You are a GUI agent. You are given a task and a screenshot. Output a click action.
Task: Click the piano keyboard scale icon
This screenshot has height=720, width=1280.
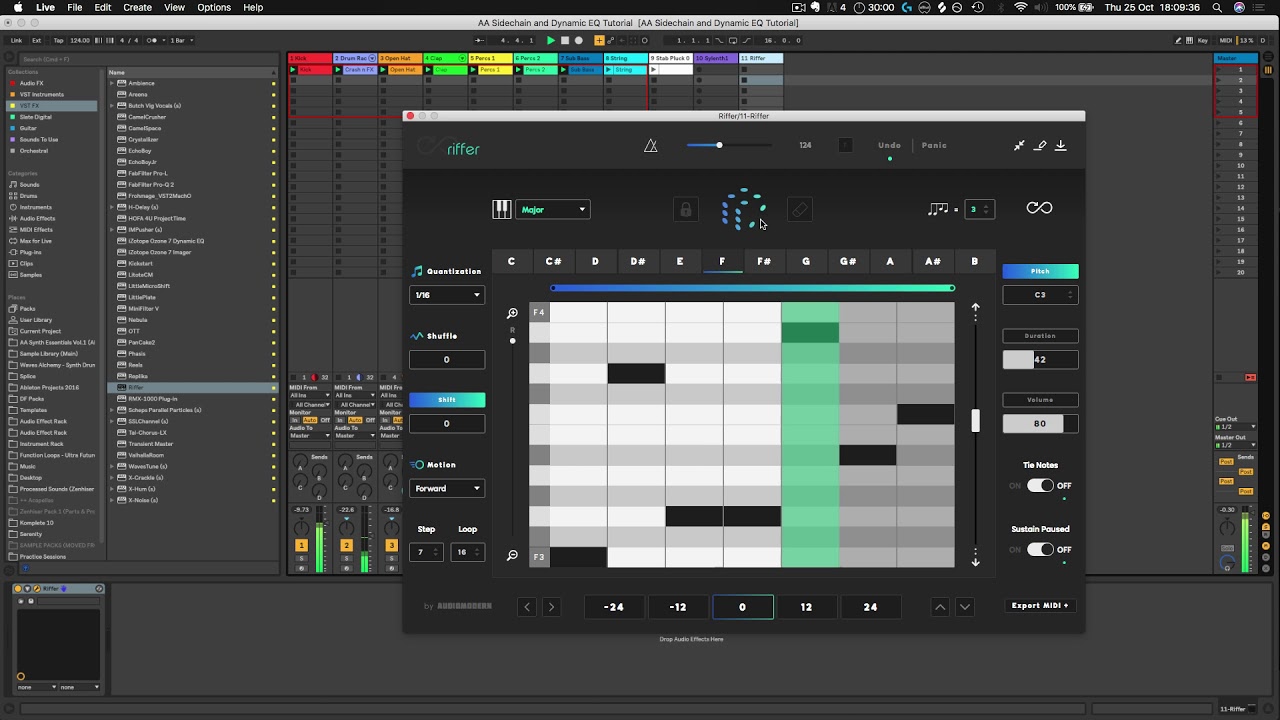click(x=502, y=209)
